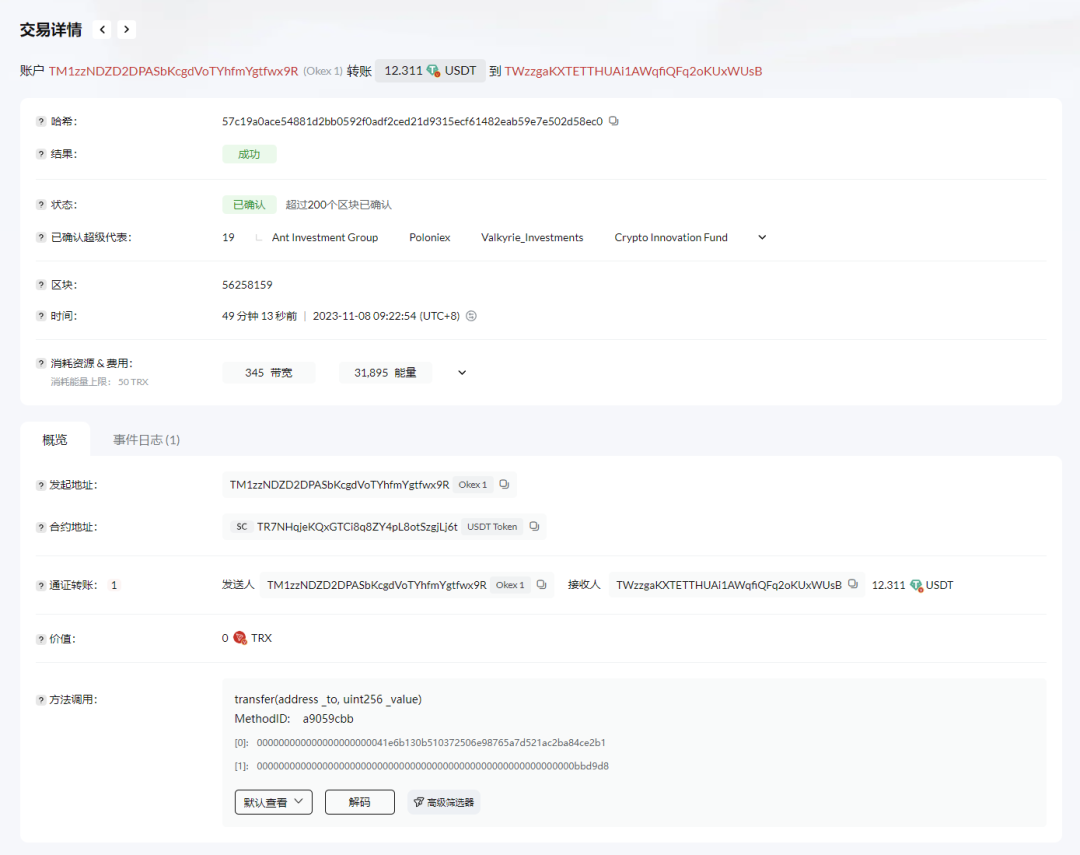Open USDT contract address TR7NHq link

click(x=357, y=527)
